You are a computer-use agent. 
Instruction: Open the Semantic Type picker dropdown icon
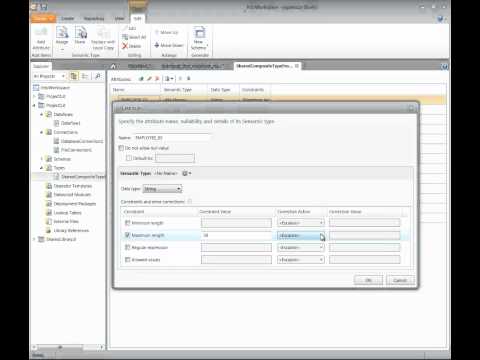186,173
